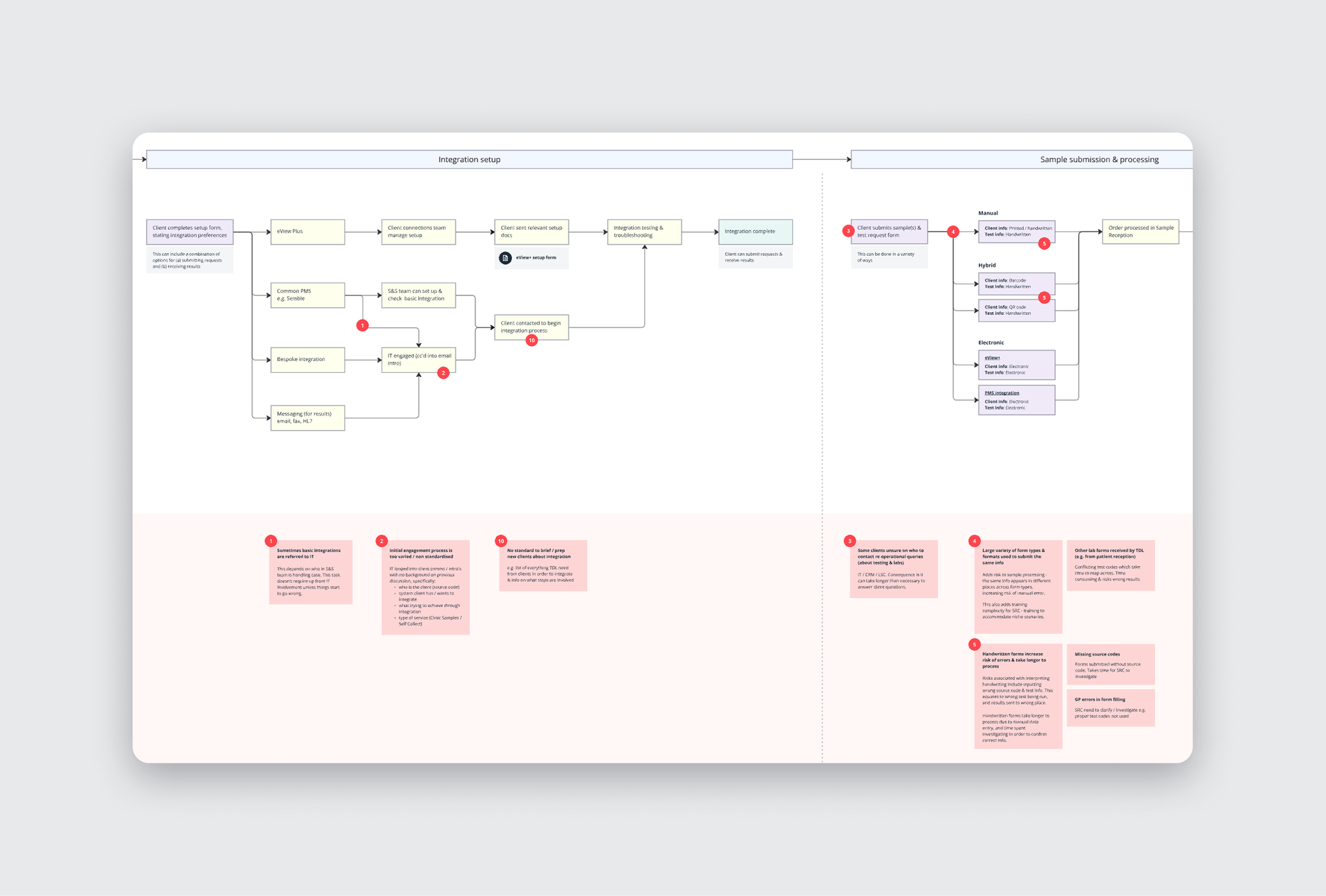Select the Messaging (for results) box
1326x896 pixels.
[308, 418]
